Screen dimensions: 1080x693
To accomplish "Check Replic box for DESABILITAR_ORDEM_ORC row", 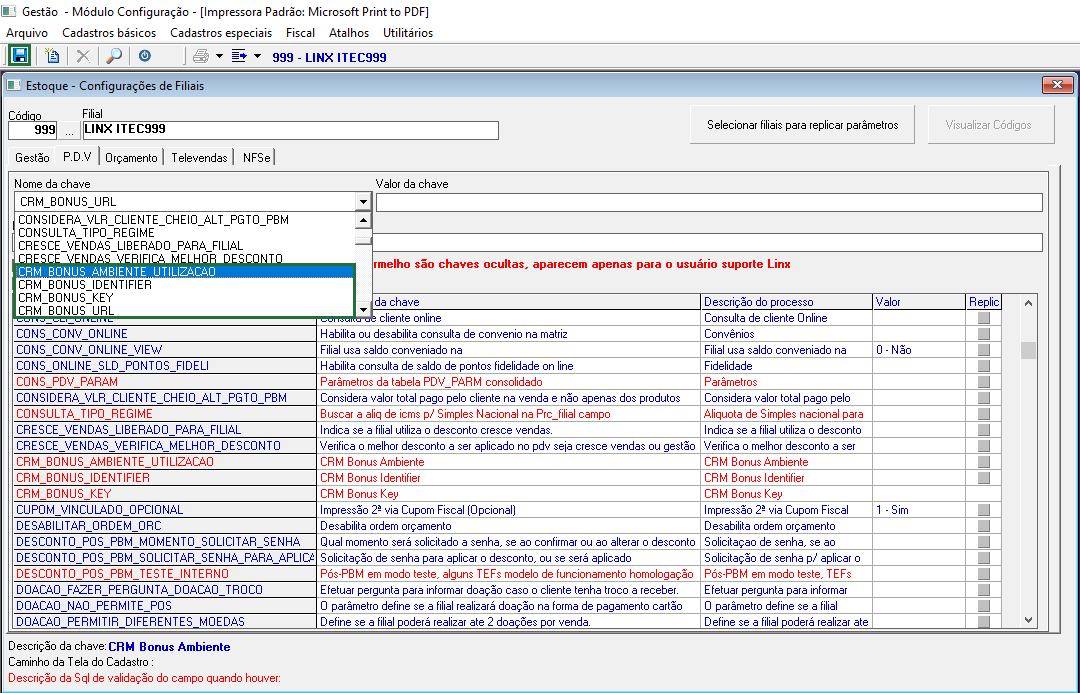I will 984,526.
